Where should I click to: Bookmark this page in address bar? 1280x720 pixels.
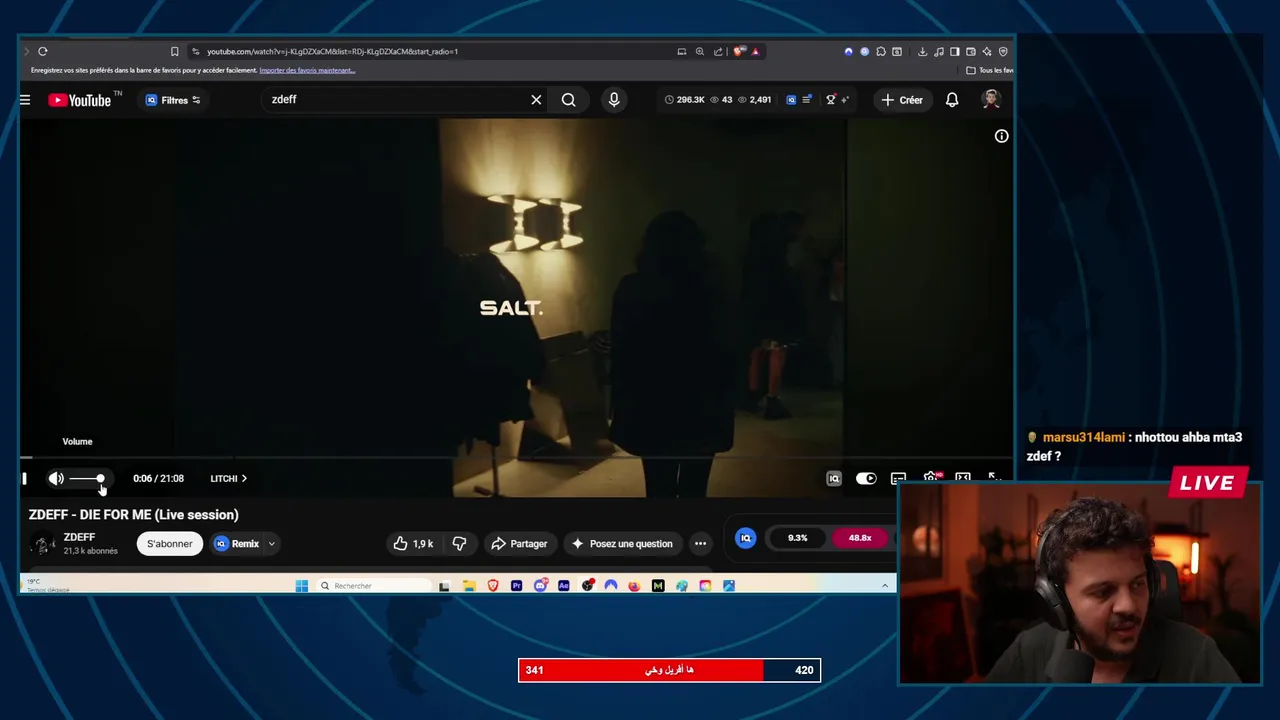click(174, 51)
